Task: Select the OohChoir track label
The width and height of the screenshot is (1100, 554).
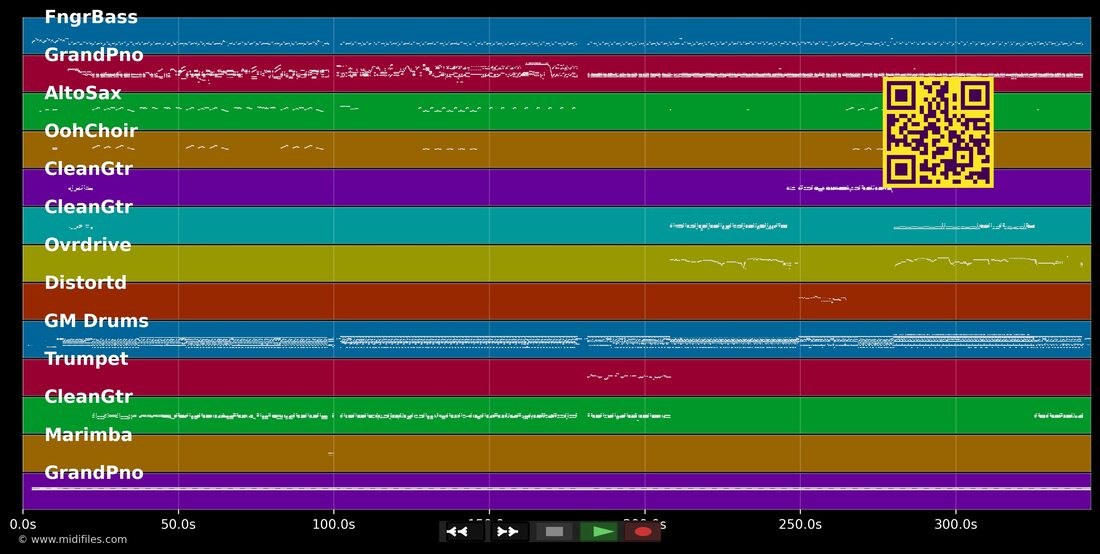Action: (x=91, y=131)
